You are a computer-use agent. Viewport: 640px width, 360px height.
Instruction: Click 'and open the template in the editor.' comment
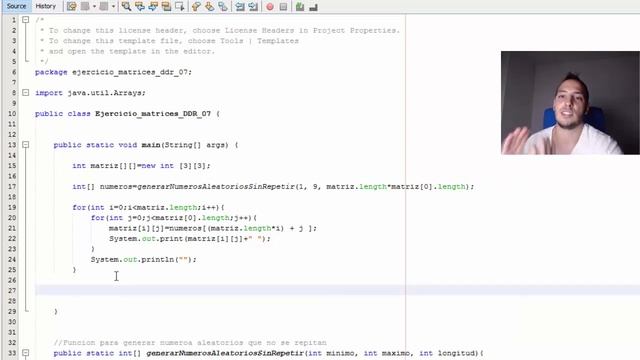(x=131, y=51)
